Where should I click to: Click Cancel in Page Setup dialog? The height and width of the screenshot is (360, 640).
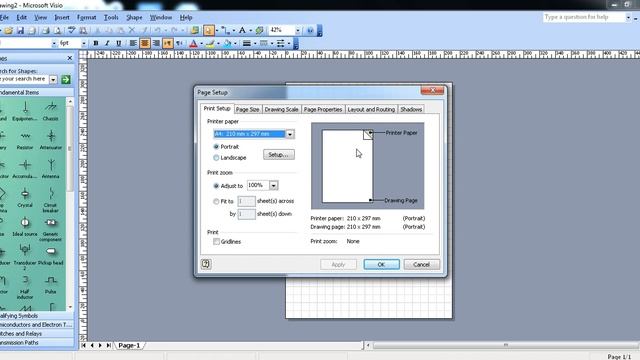(422, 264)
